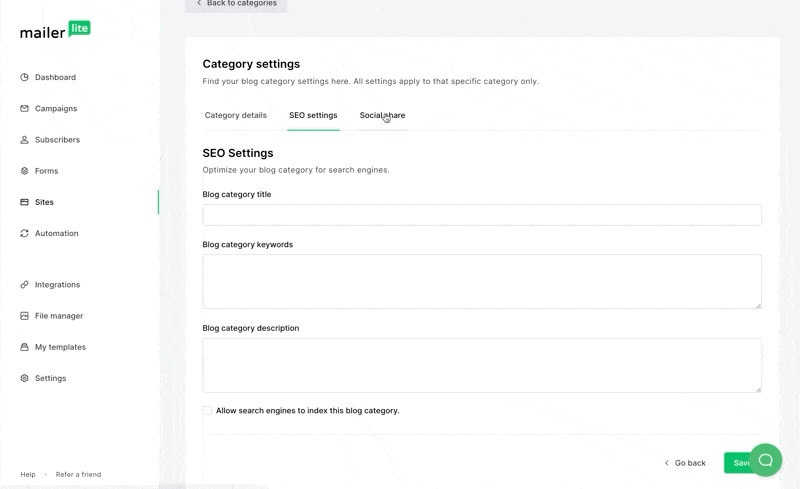Click the Refer a friend link
The image size is (800, 489).
point(78,474)
